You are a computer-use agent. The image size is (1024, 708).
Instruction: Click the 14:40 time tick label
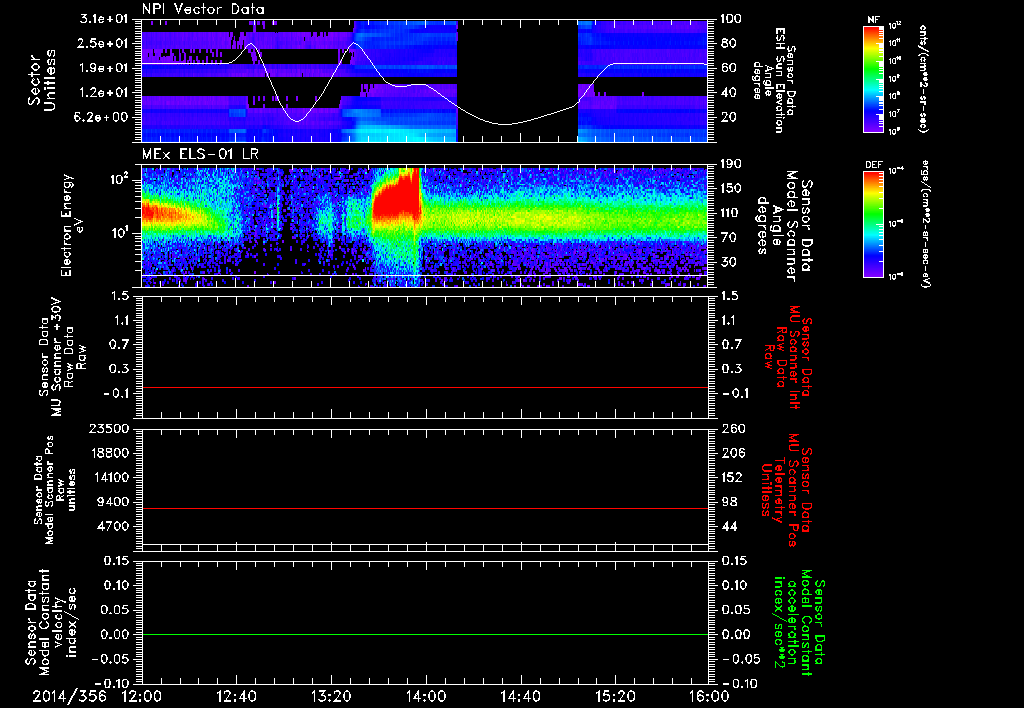520,697
